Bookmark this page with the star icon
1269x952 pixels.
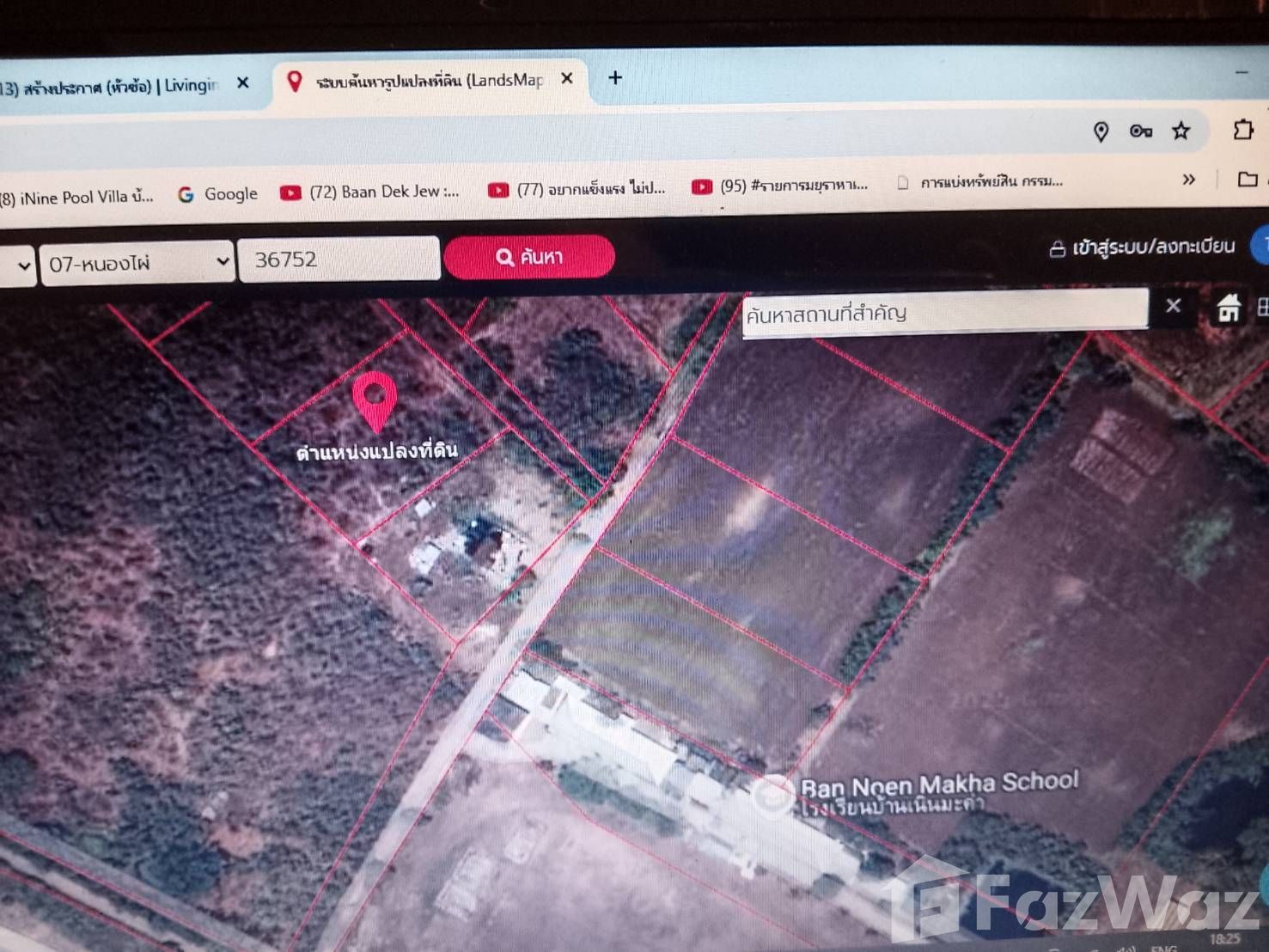tap(1181, 131)
